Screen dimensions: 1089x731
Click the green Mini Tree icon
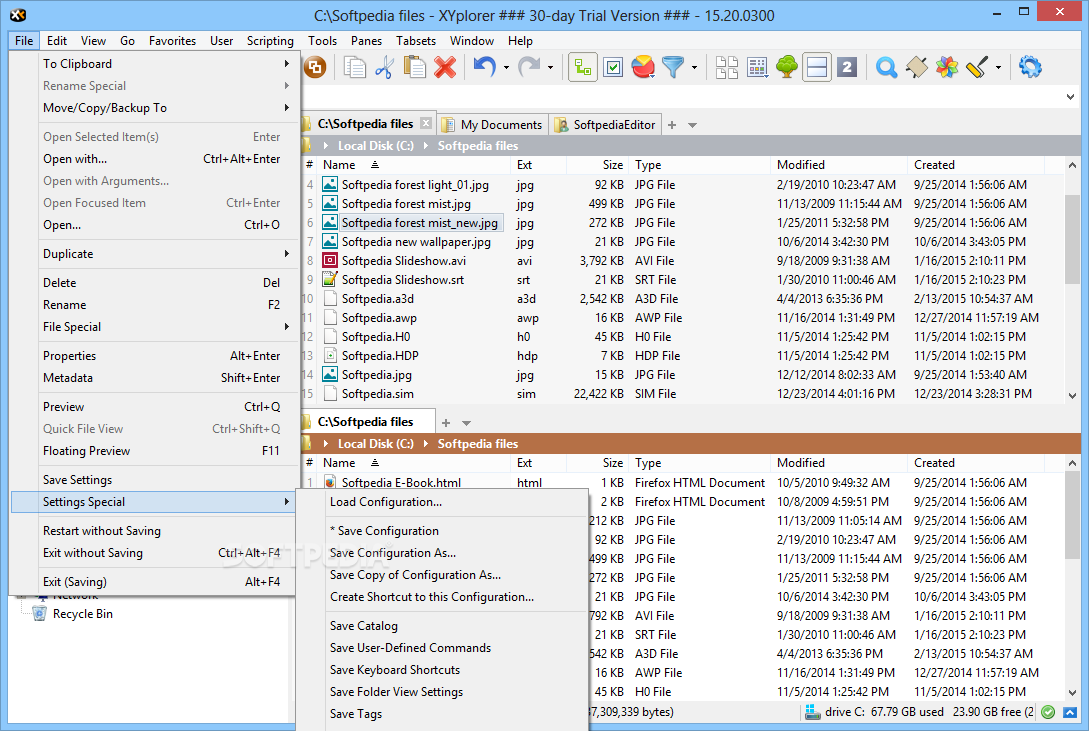(x=787, y=67)
